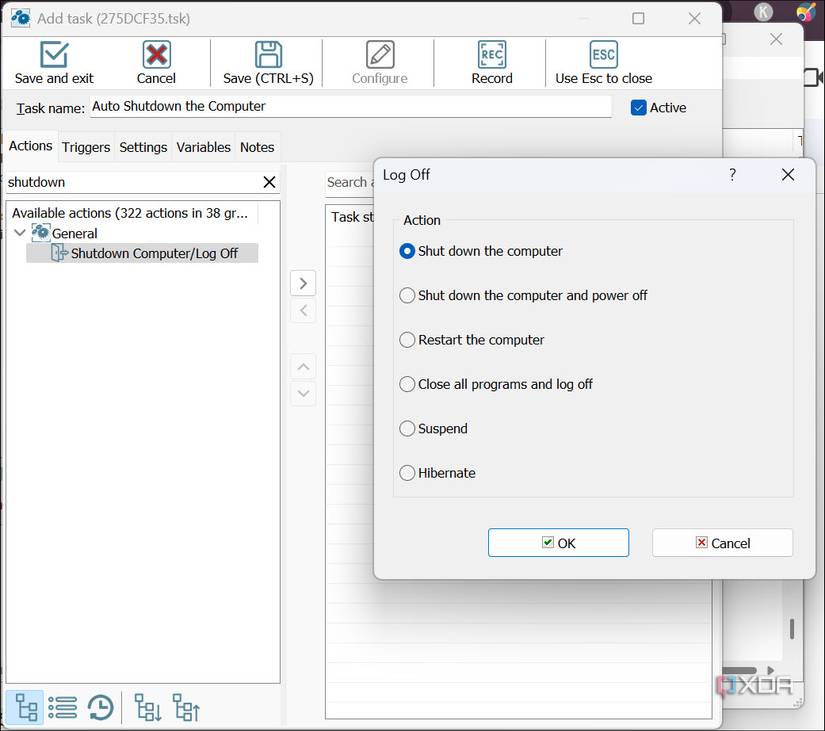
Task: Expand all action groups icon
Action: pyautogui.click(x=146, y=707)
